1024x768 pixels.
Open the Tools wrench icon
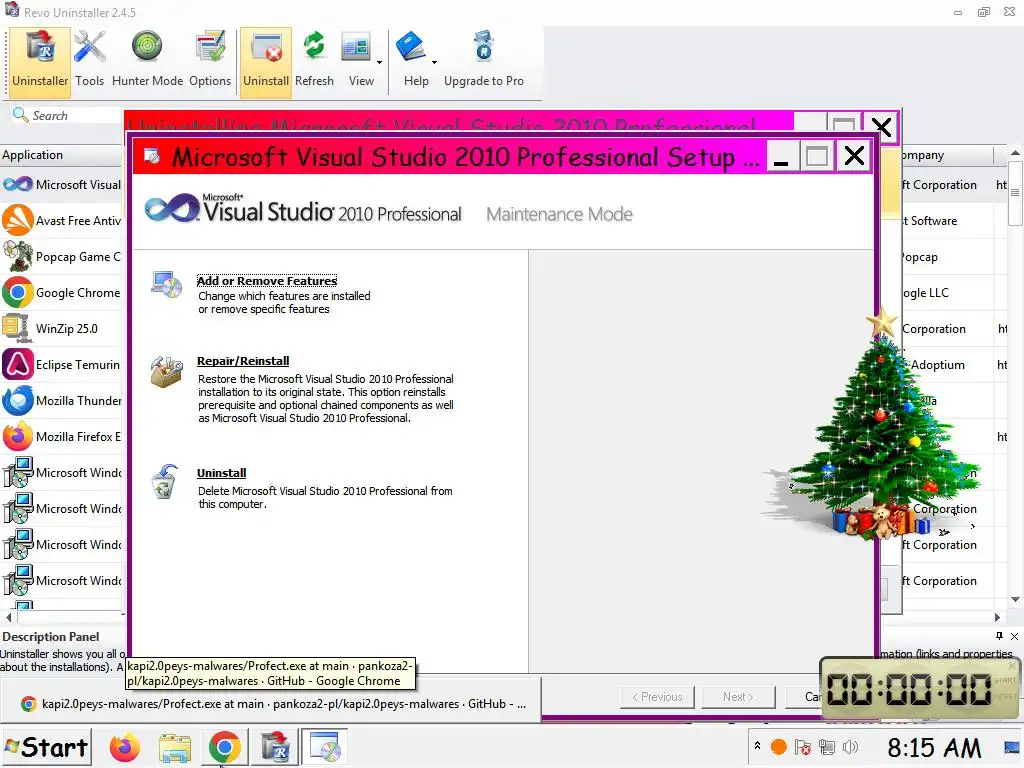[x=89, y=60]
